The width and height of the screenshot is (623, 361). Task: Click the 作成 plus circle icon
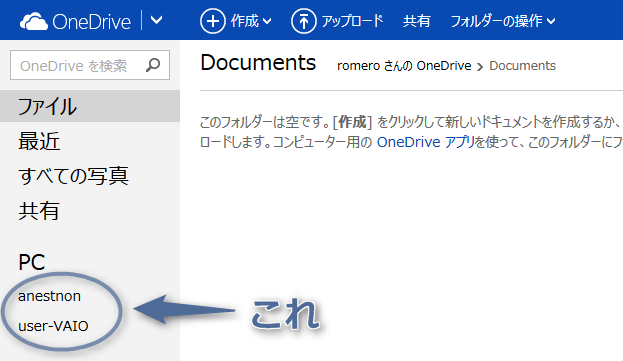tap(213, 21)
